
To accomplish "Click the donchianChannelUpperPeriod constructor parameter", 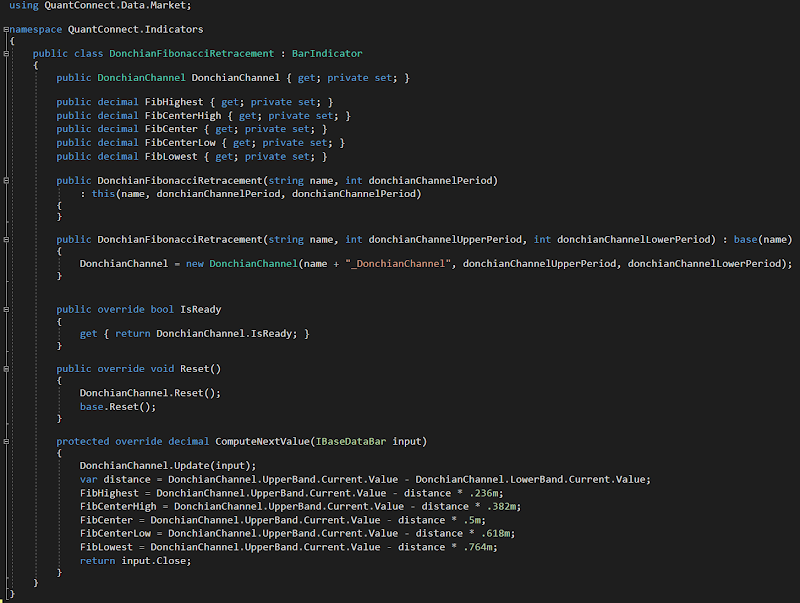I will coord(445,240).
